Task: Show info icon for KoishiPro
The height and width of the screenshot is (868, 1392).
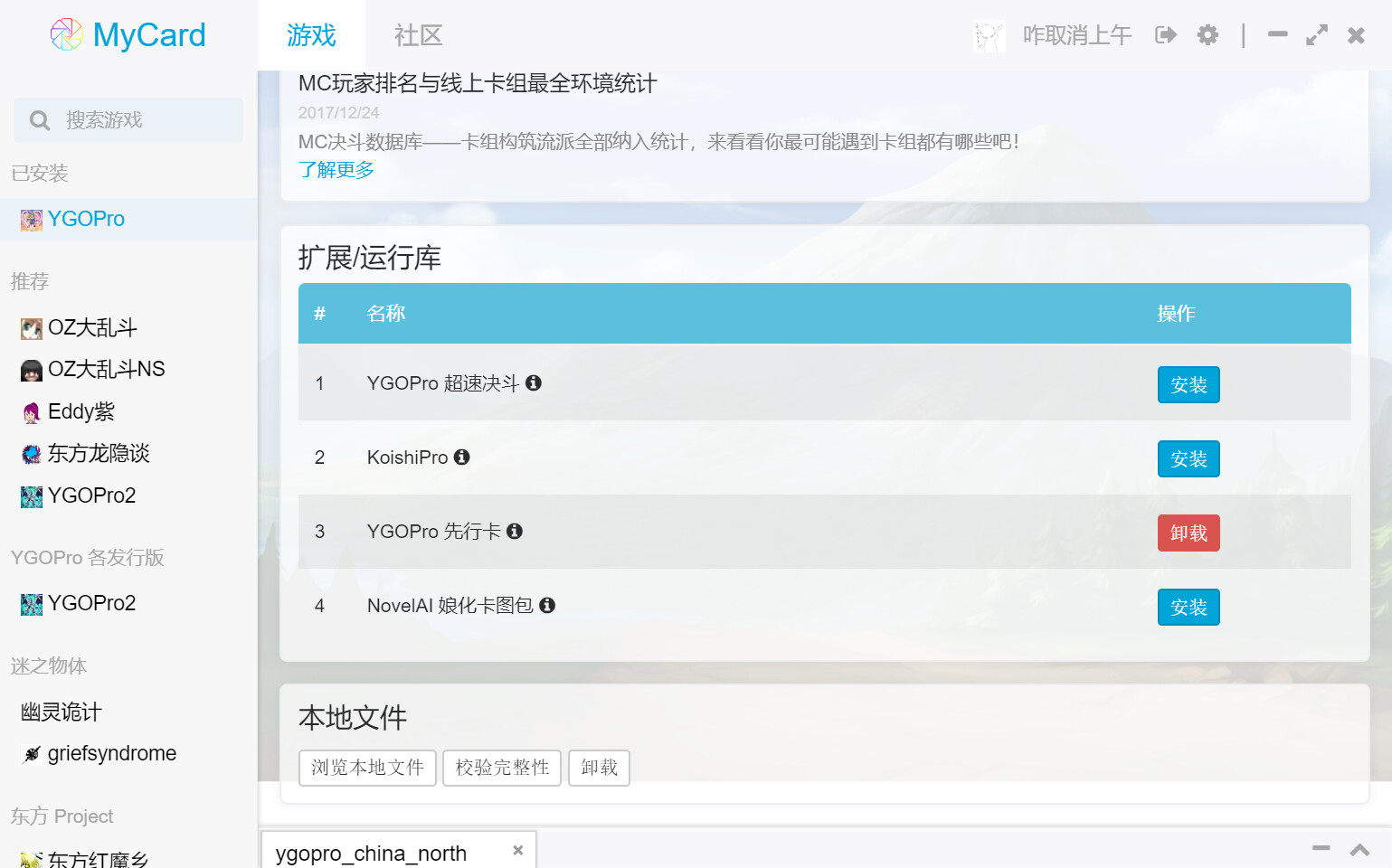Action: coord(461,457)
